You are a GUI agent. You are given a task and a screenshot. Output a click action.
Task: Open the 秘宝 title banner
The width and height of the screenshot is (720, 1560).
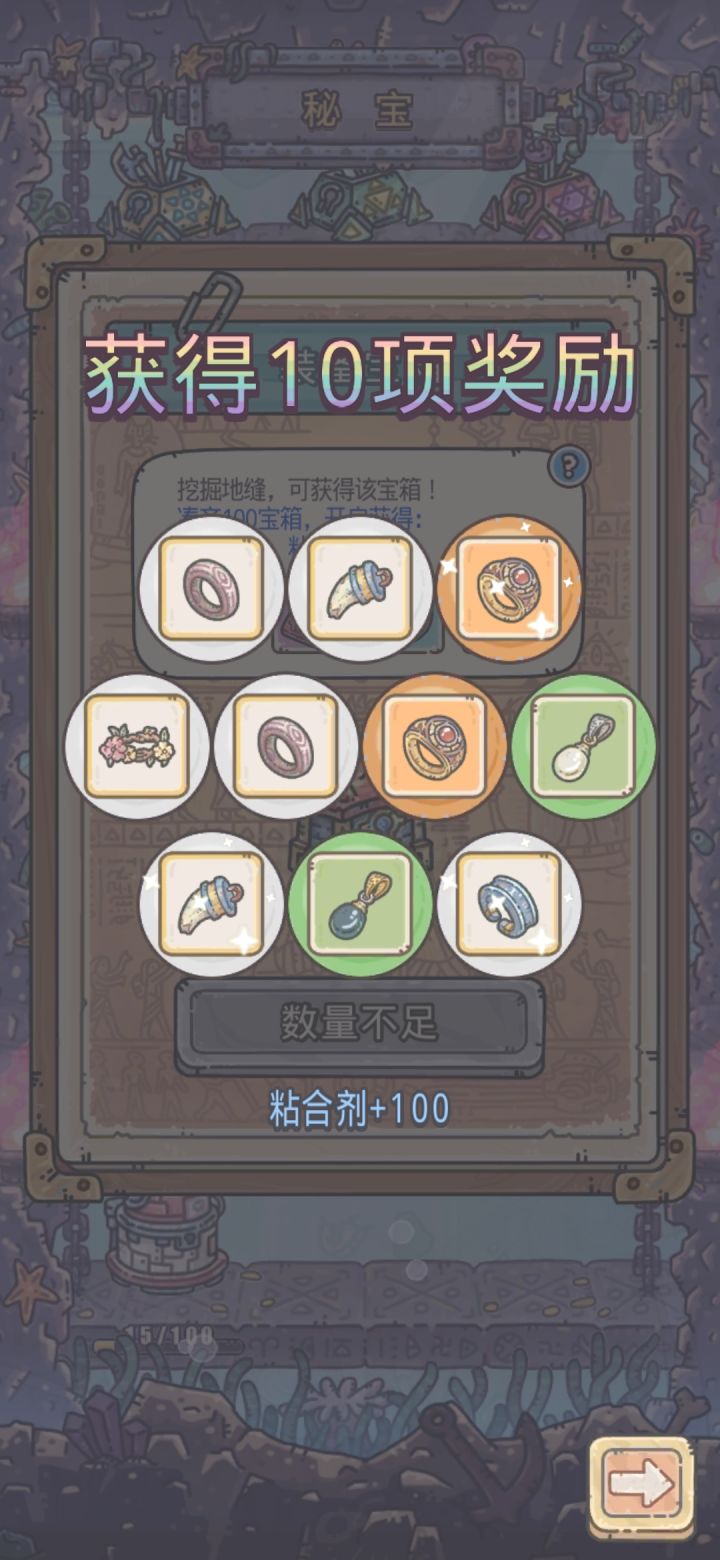coord(358,107)
